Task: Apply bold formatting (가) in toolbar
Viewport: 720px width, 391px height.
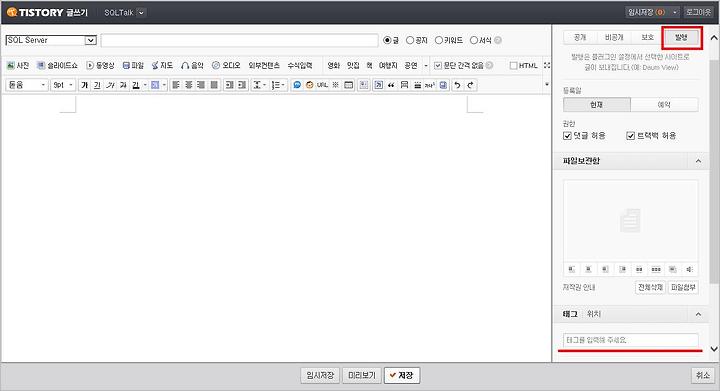Action: coord(84,85)
